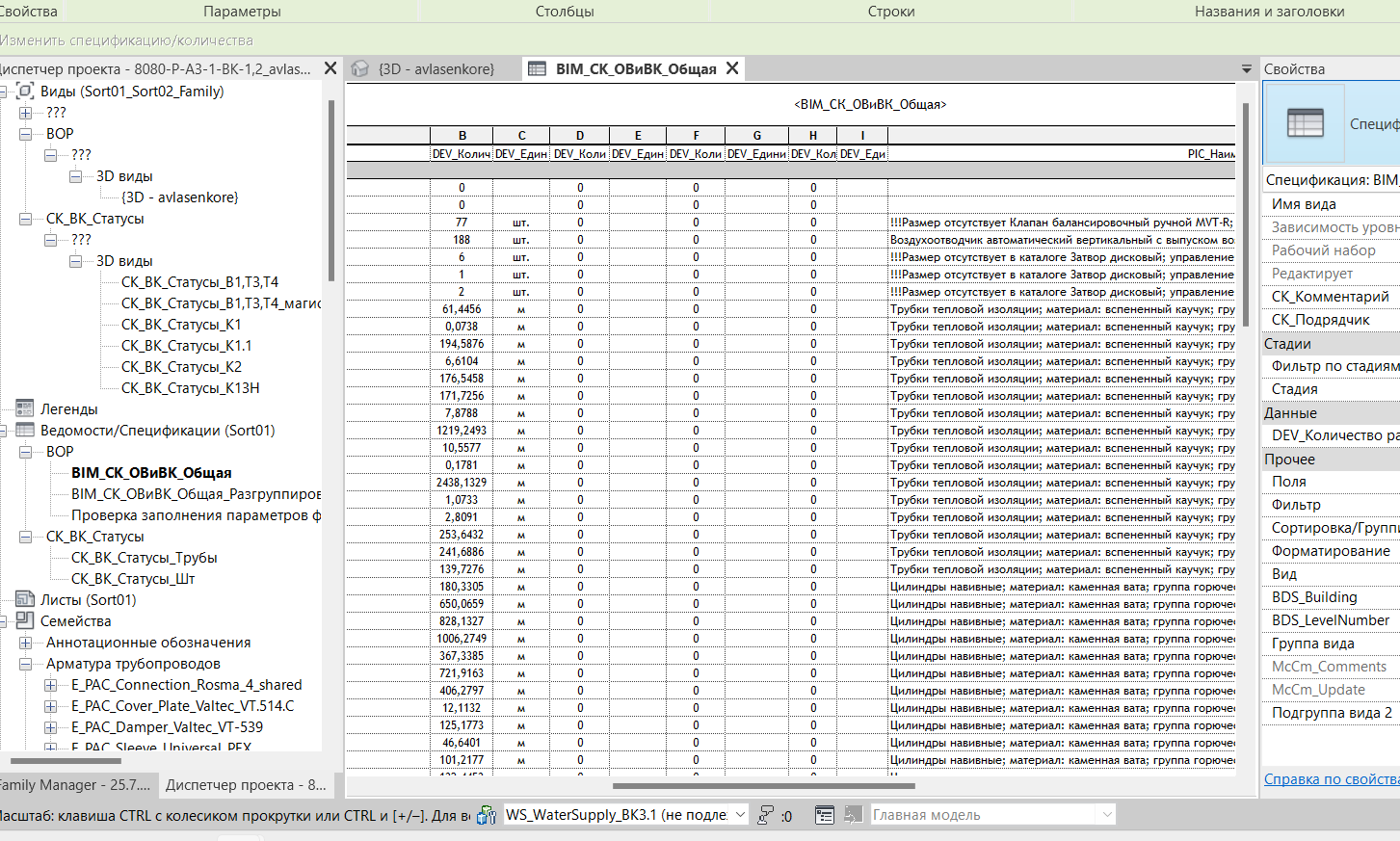
Task: Switch to the {3D - avlasenkore} view tab
Action: coord(436,68)
